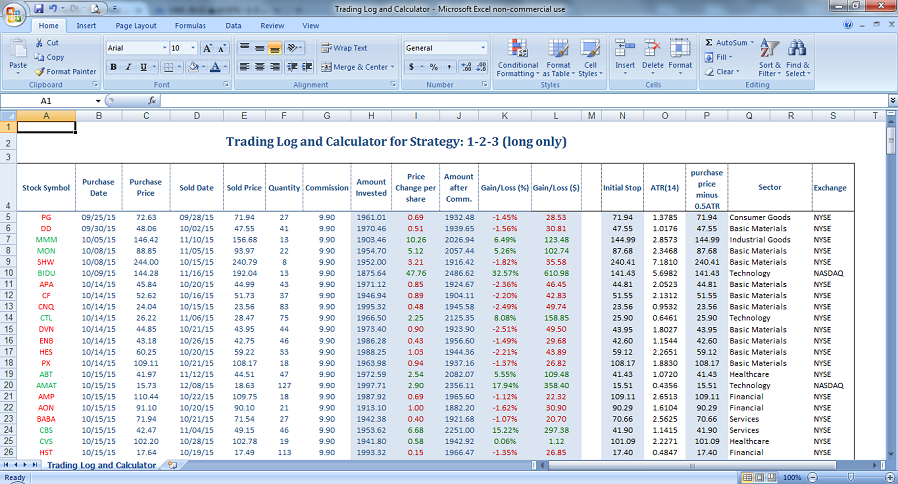898x484 pixels.
Task: Click the Format Painter icon
Action: pyautogui.click(x=39, y=71)
